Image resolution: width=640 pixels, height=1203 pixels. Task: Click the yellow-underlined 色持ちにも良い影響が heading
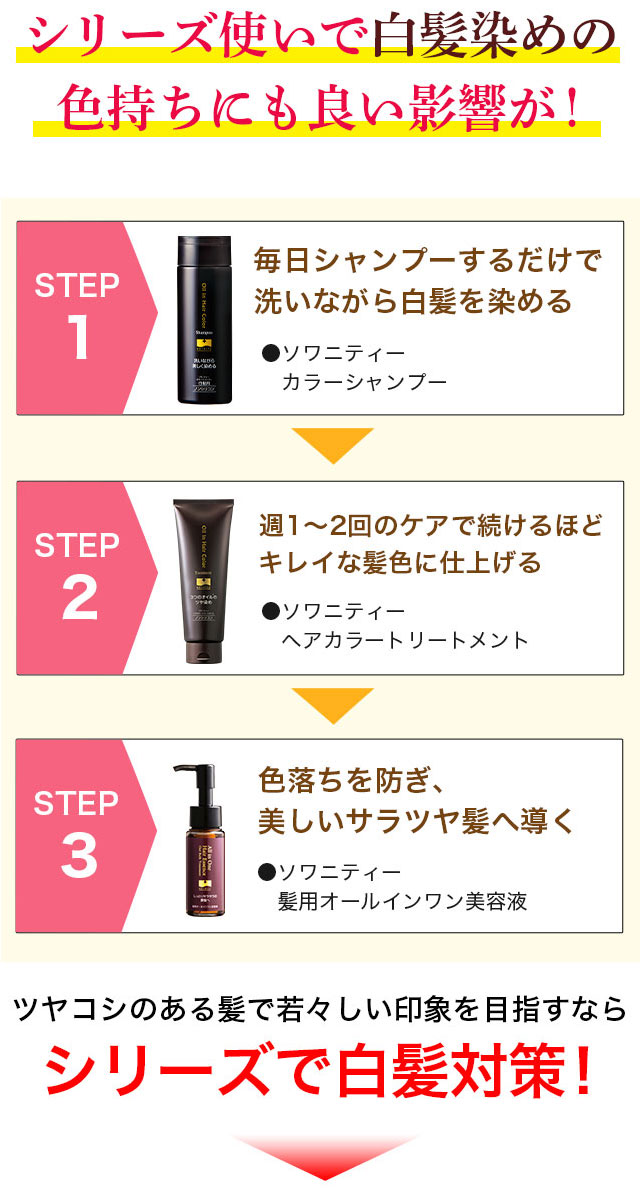[320, 104]
